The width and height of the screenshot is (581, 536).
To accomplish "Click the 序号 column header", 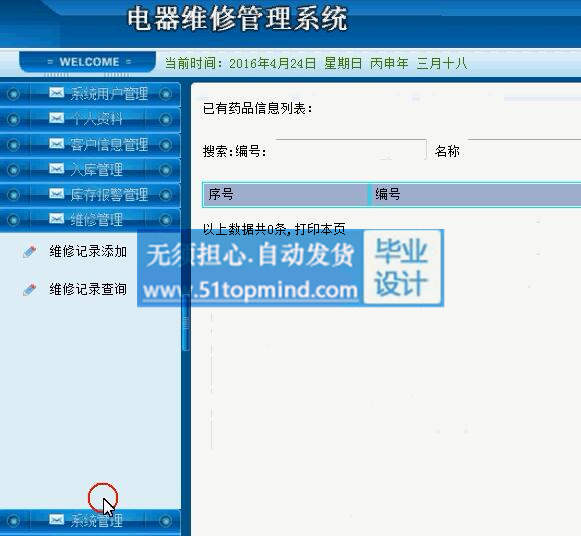I will pos(285,194).
